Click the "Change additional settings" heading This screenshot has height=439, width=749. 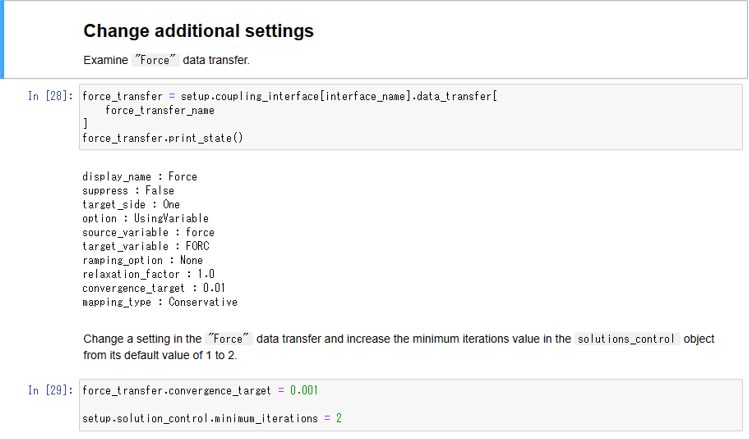point(198,31)
